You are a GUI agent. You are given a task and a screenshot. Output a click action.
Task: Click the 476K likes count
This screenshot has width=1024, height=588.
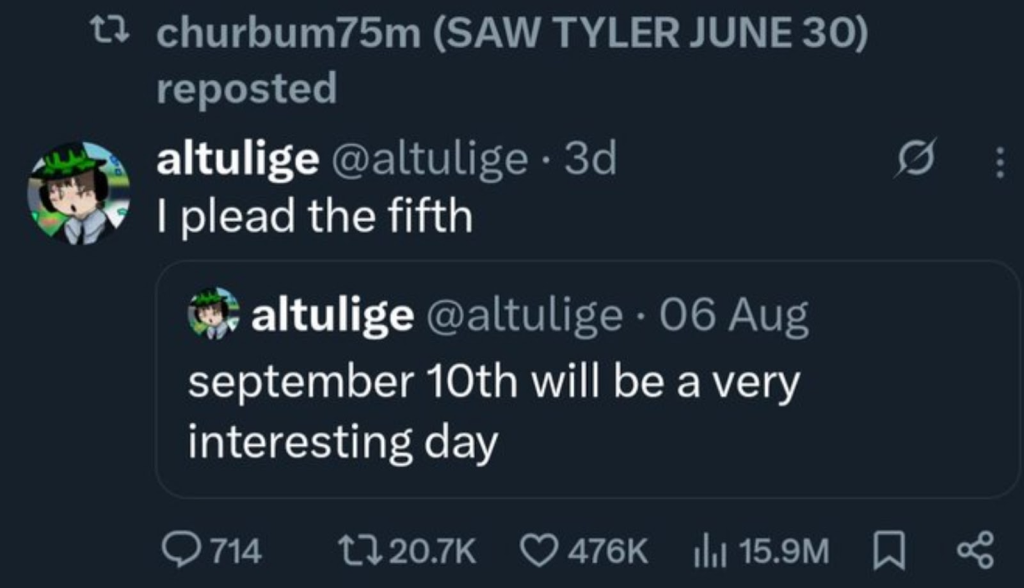(607, 551)
